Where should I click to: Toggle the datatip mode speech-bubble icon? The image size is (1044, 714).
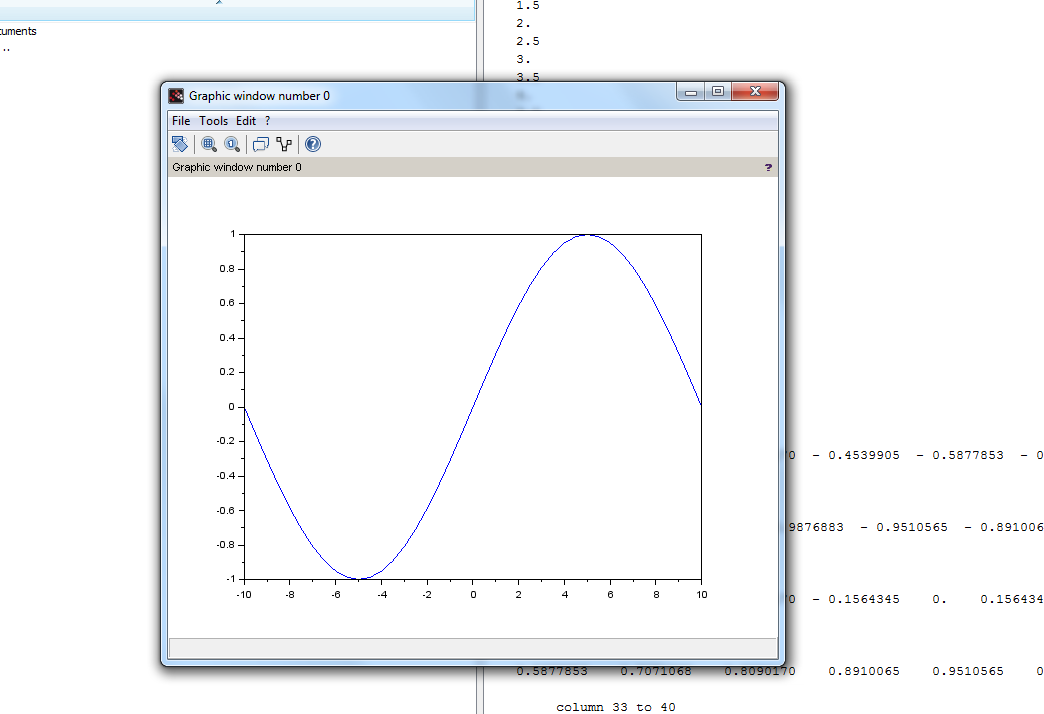point(260,144)
